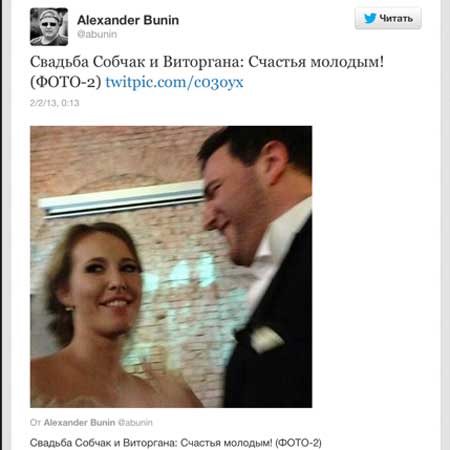Click the @abunin handle under the header name

click(97, 34)
